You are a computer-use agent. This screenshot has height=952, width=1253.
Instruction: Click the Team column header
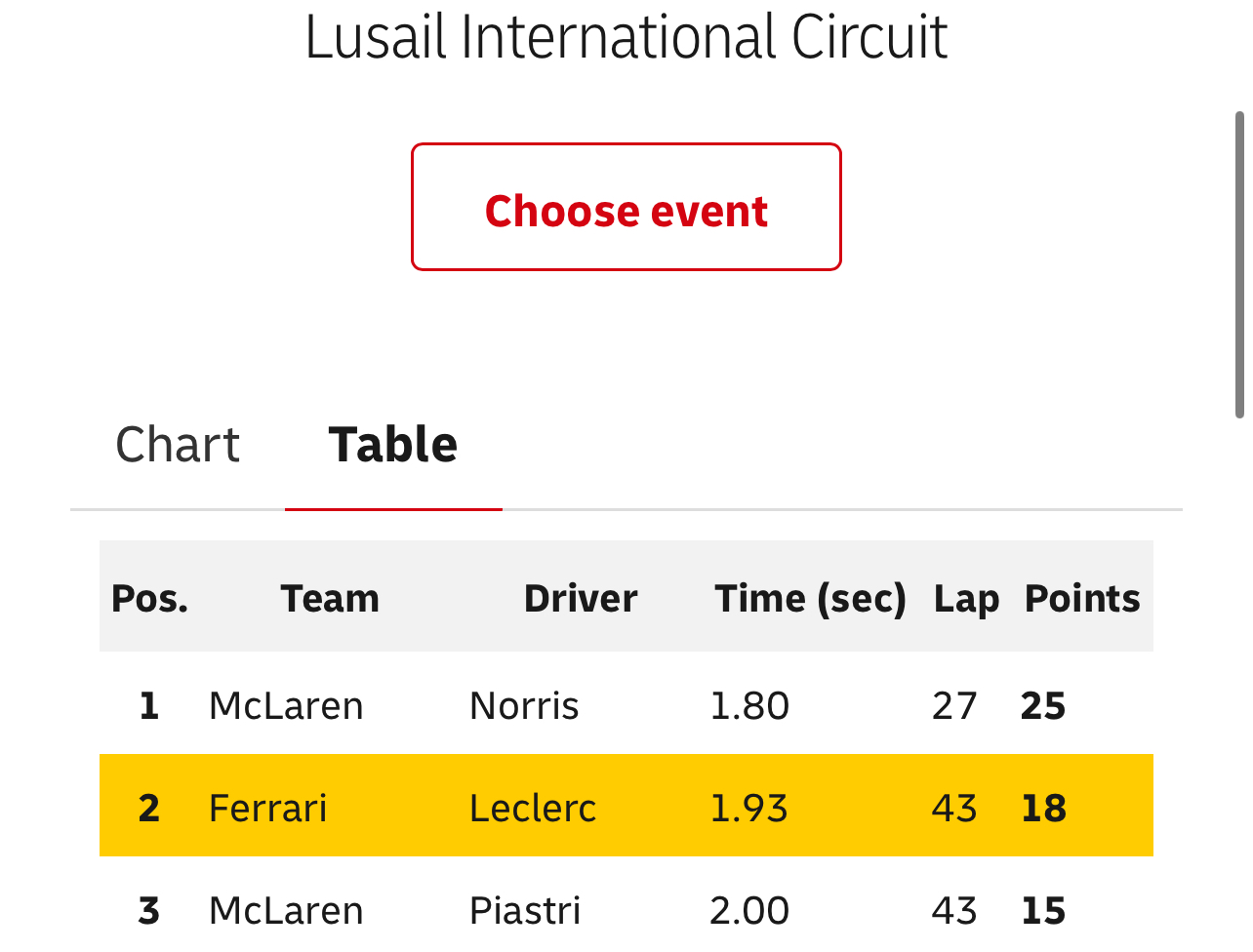(330, 598)
